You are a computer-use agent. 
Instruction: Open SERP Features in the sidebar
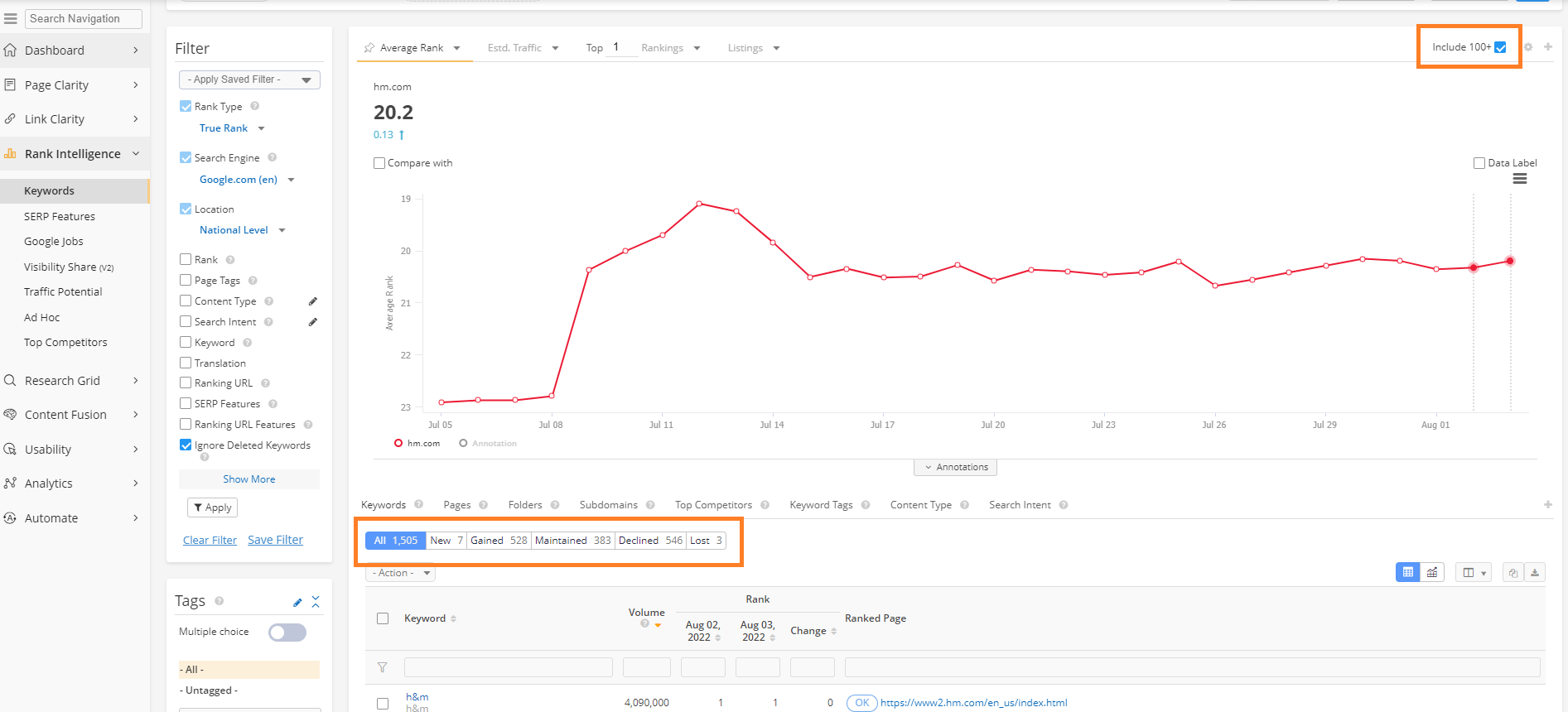pyautogui.click(x=60, y=216)
